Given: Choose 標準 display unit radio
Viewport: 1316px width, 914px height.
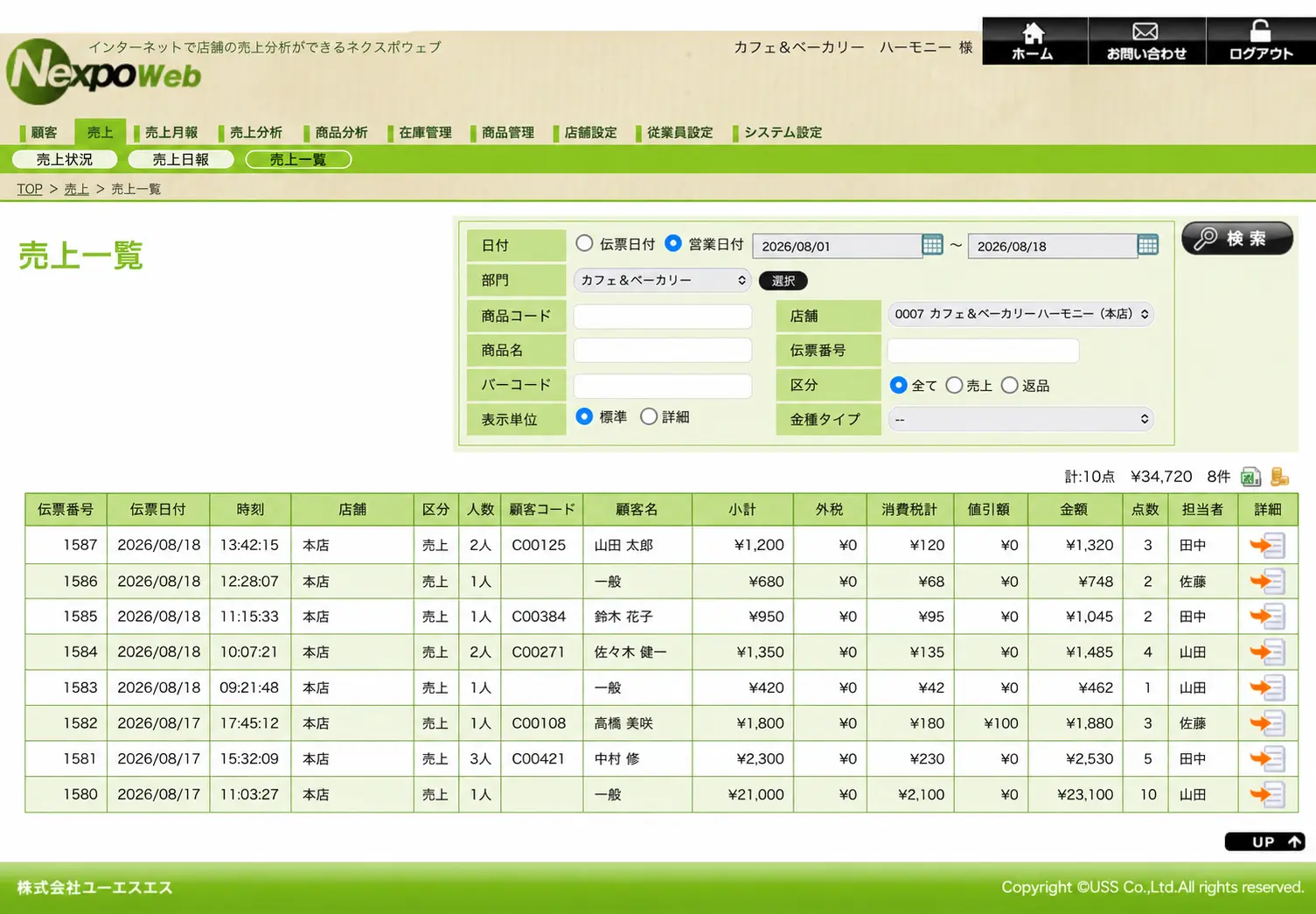Looking at the screenshot, I should click(x=584, y=416).
